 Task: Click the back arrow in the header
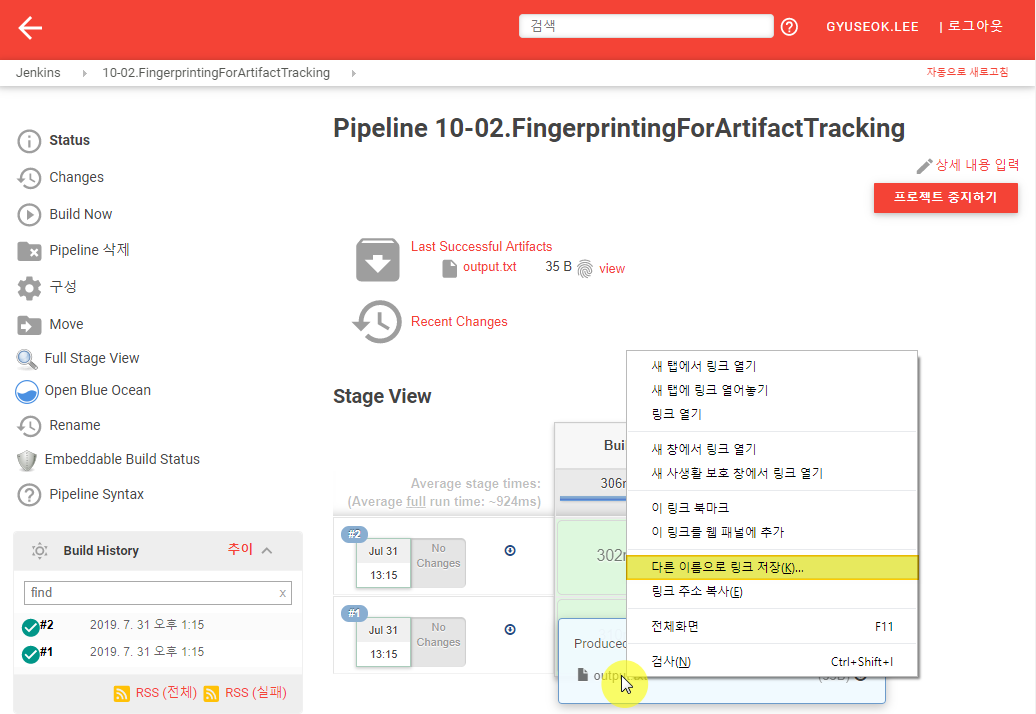tap(30, 28)
